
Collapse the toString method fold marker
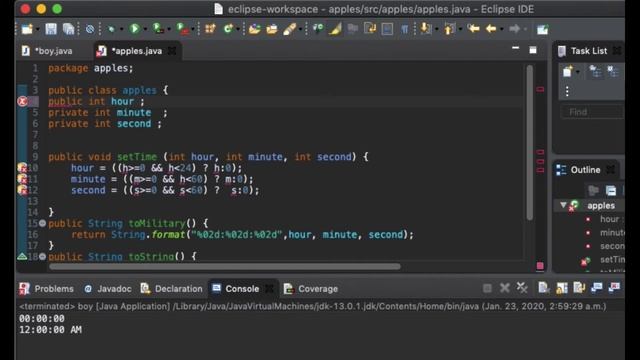pos(42,256)
